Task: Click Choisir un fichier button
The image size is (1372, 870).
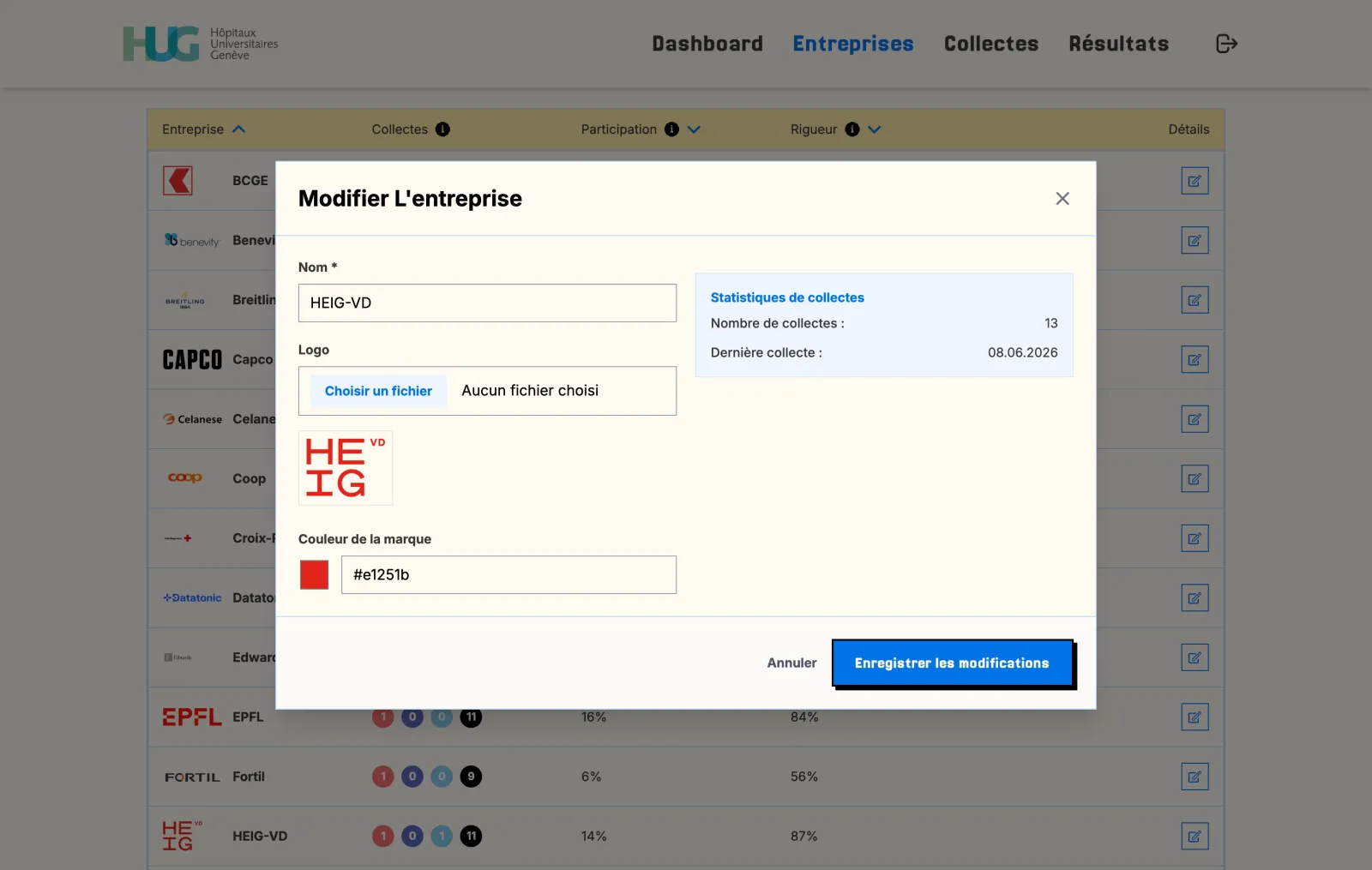Action: tap(378, 391)
